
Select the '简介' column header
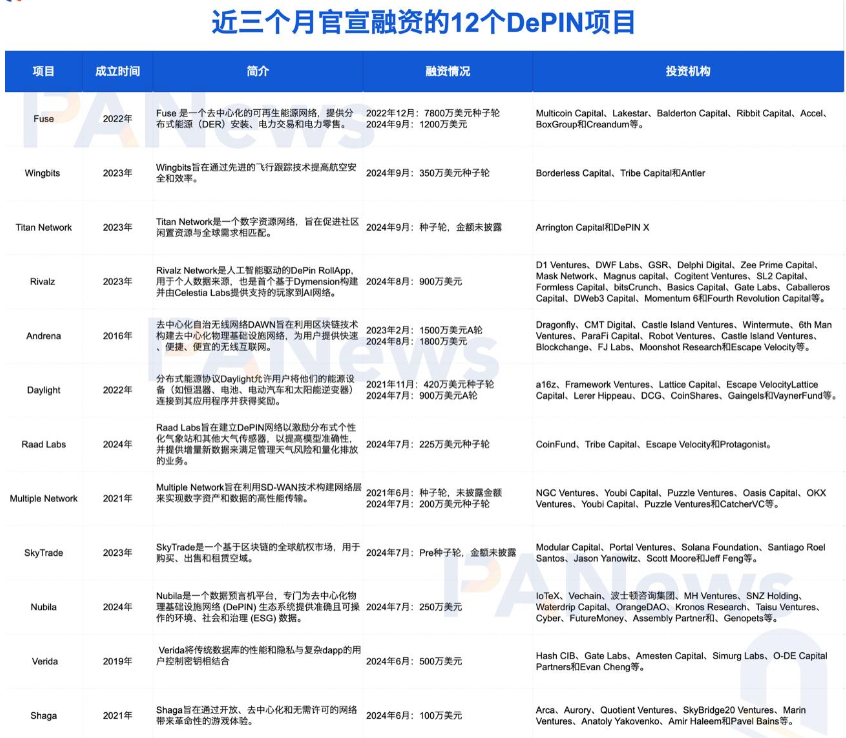(257, 71)
